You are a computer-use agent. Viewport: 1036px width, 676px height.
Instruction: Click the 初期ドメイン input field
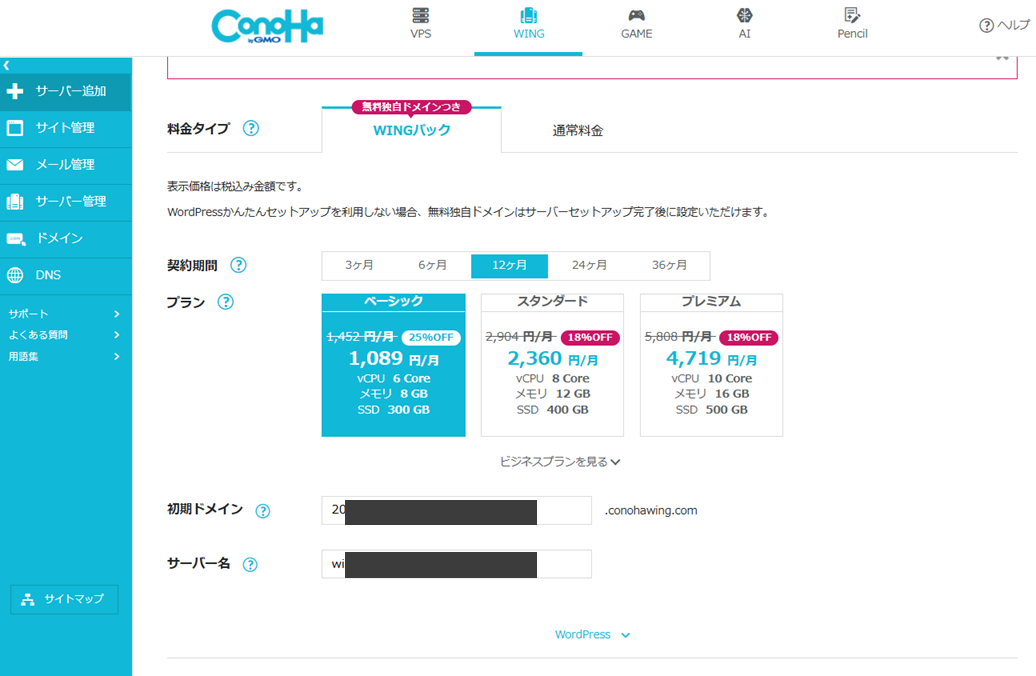tap(457, 511)
